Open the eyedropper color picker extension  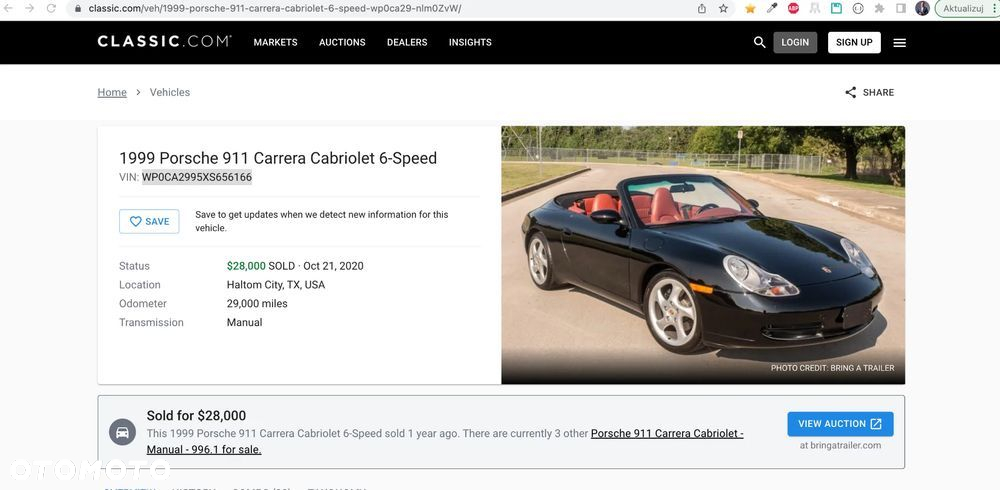pos(772,8)
